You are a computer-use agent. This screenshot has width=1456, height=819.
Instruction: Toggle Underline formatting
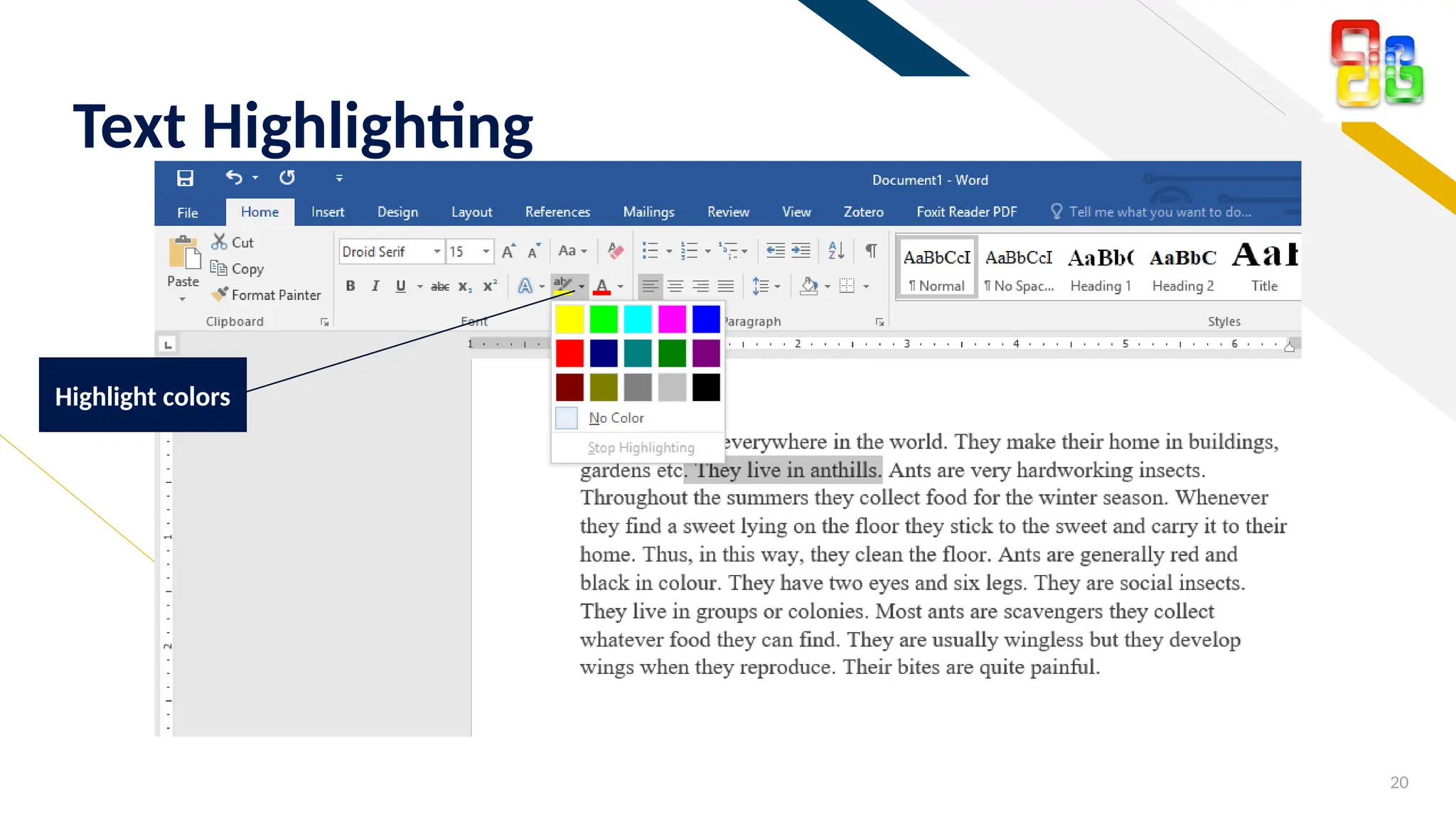(401, 286)
